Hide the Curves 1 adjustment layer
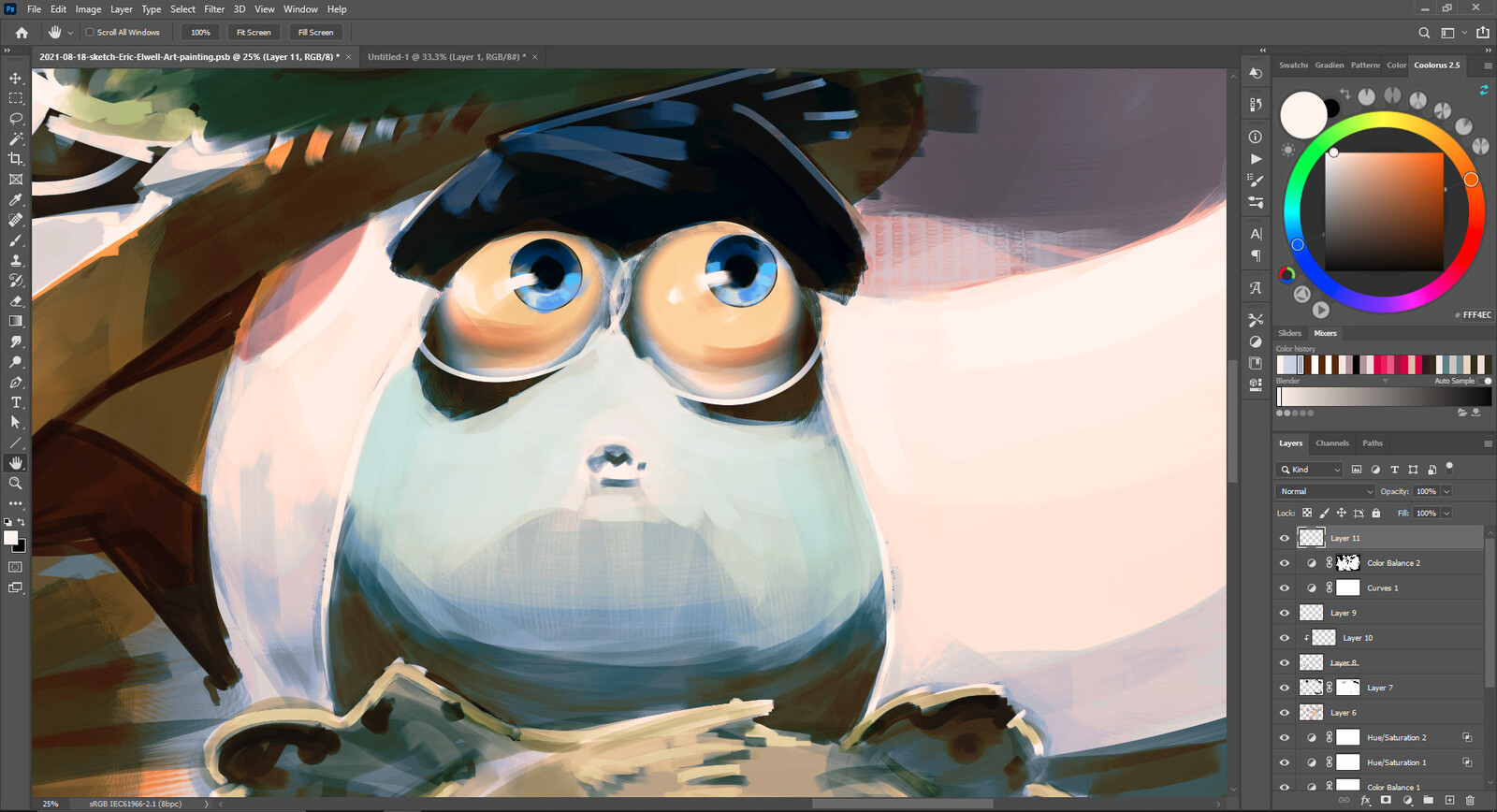 pos(1285,588)
